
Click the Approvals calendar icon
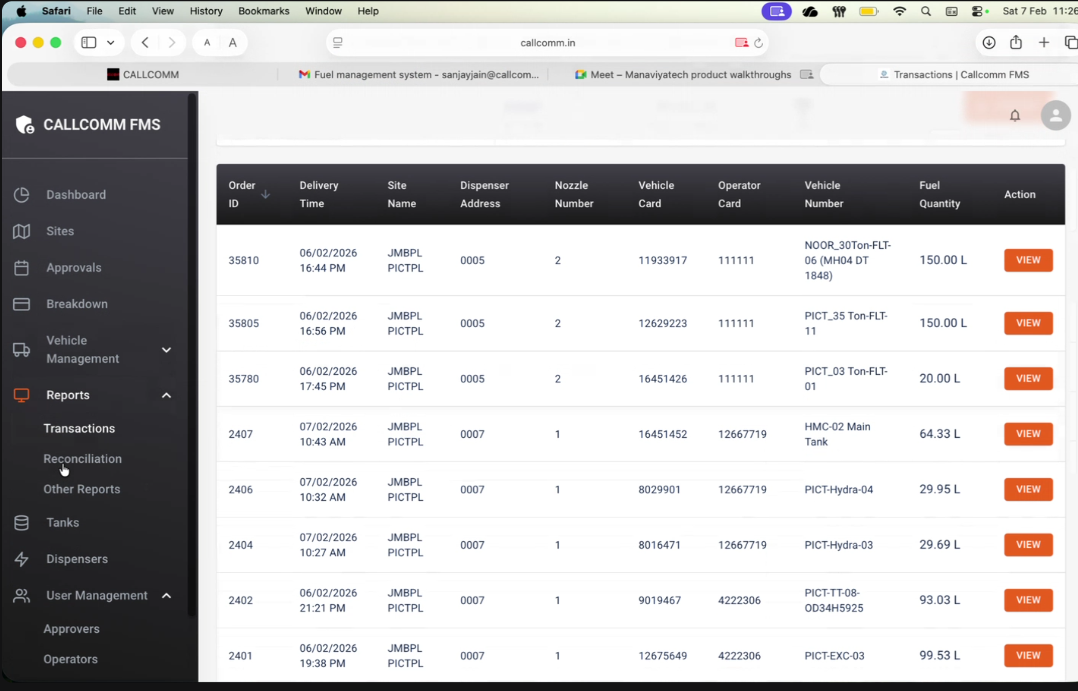pos(22,267)
